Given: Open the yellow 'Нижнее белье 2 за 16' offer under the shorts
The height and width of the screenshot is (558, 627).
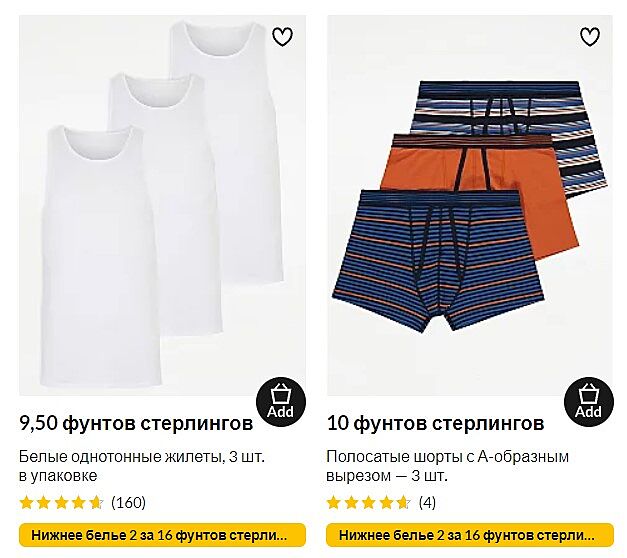Looking at the screenshot, I should point(470,535).
